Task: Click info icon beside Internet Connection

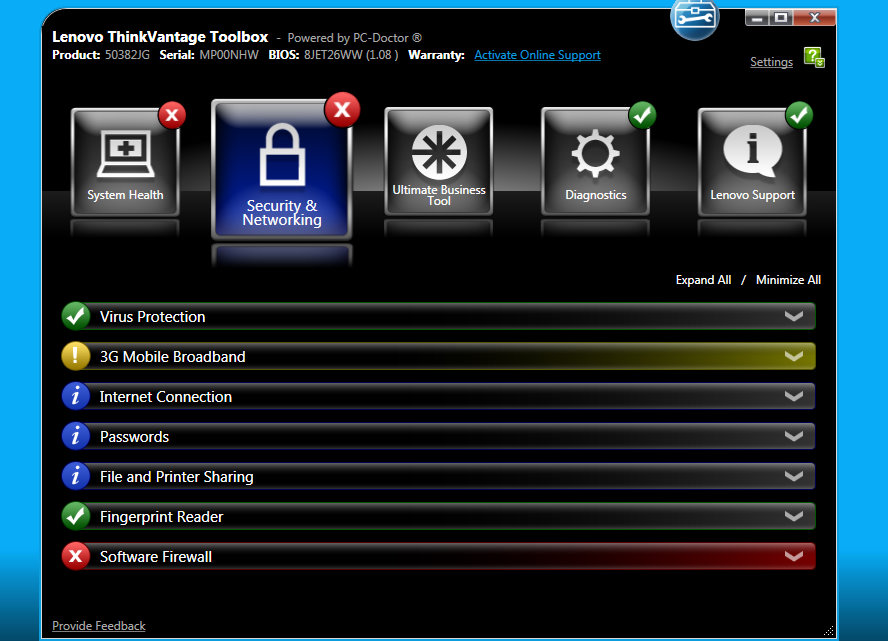Action: point(76,396)
